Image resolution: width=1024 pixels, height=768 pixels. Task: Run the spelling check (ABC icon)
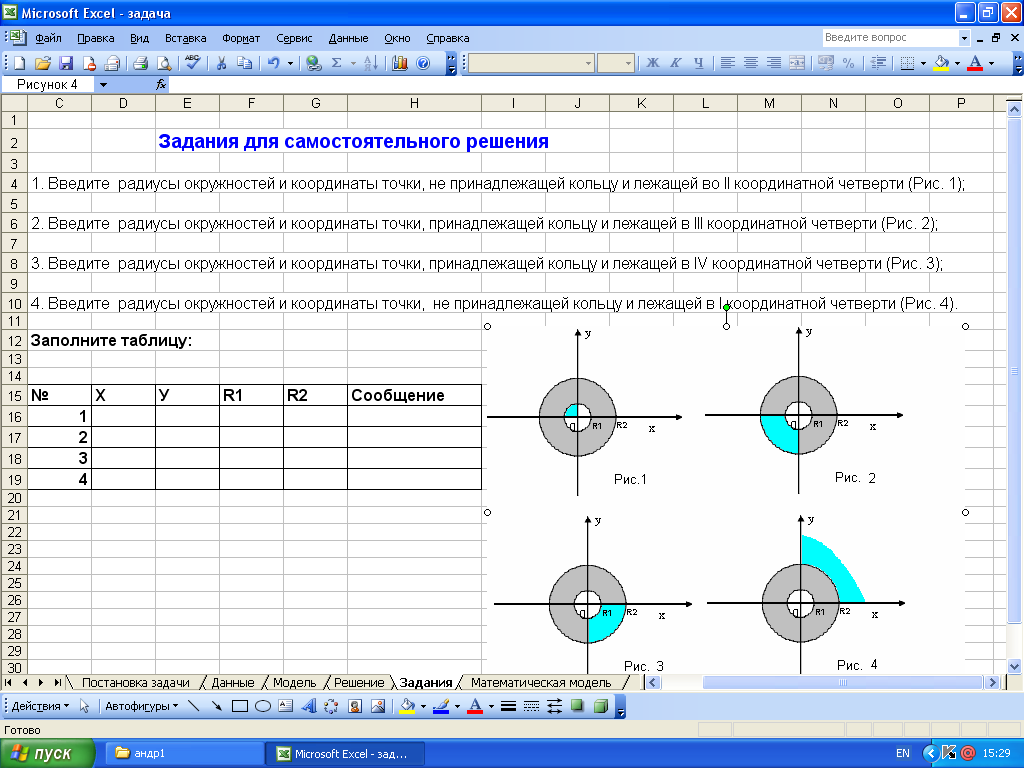192,62
